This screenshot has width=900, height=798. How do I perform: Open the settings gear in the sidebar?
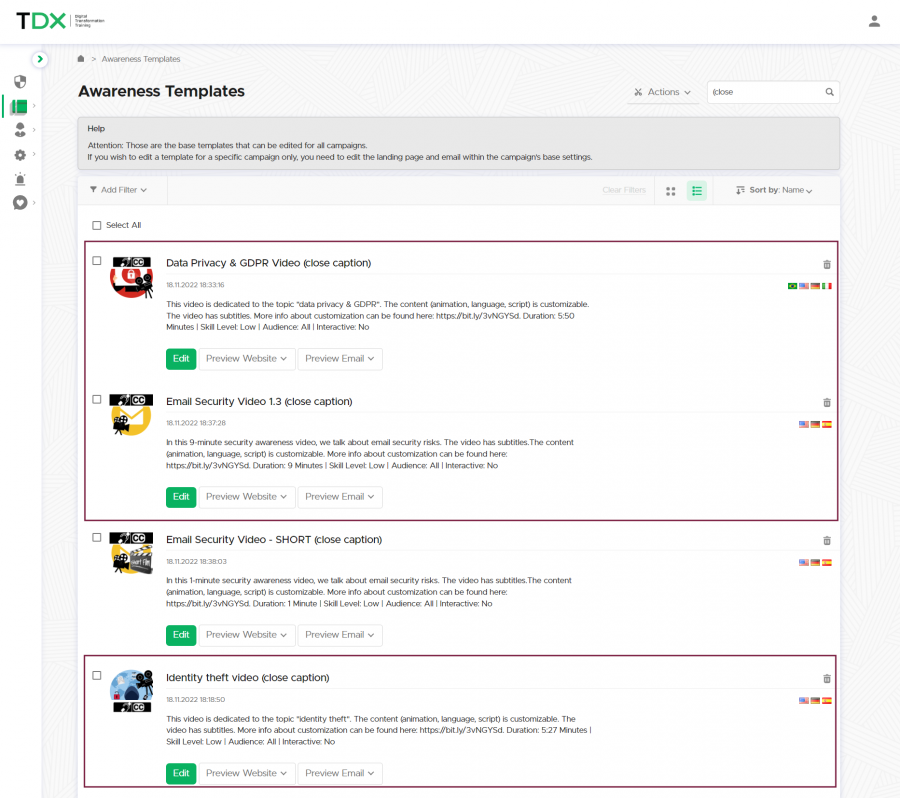20,155
